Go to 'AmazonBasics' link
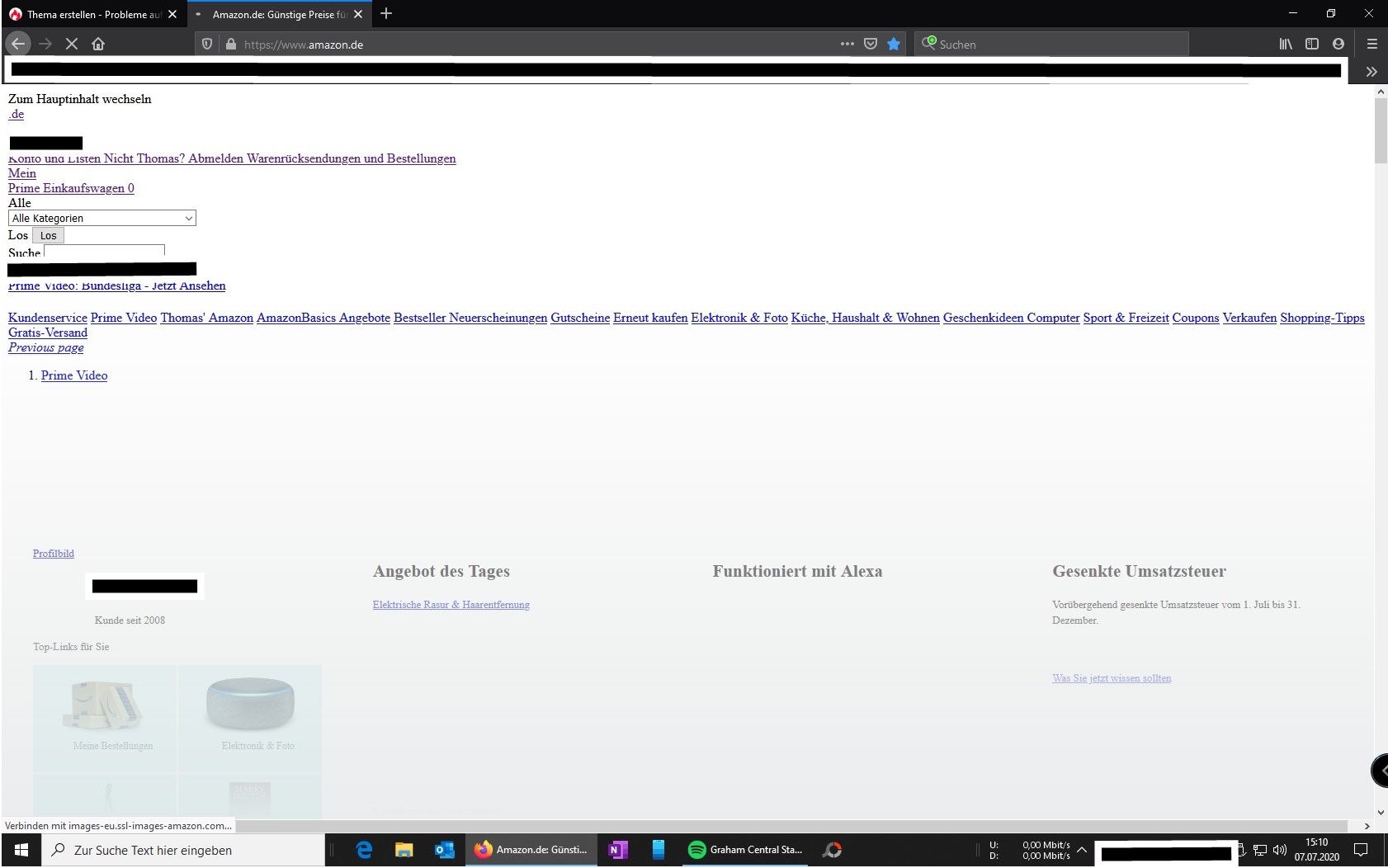The height and width of the screenshot is (868, 1388). coord(296,318)
